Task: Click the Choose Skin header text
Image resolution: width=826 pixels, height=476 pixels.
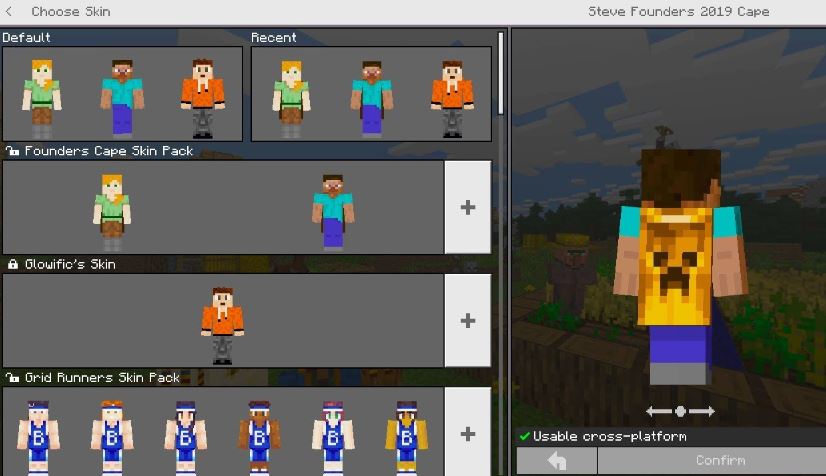Action: coord(71,12)
